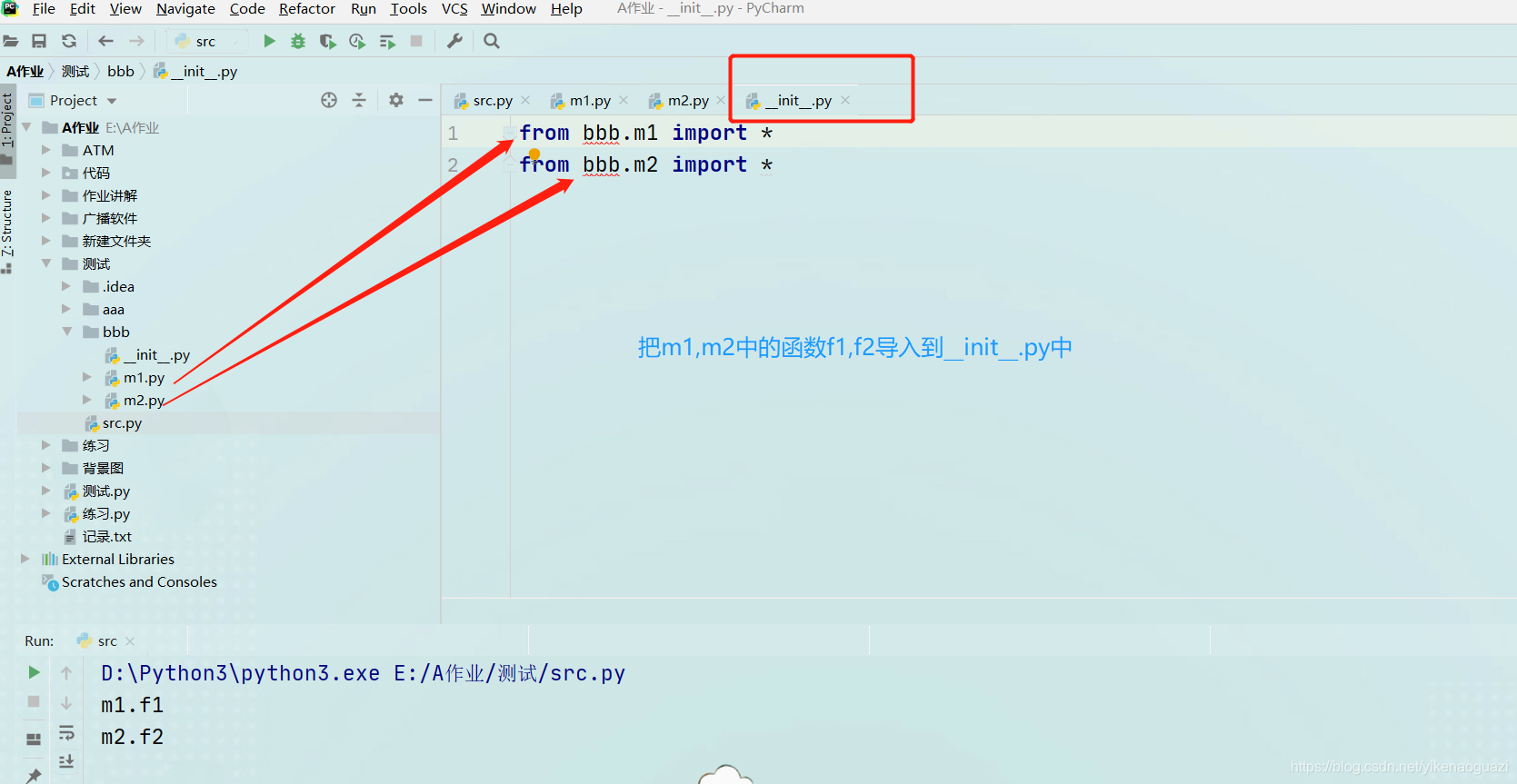Click 测试 in the breadcrumb path
This screenshot has width=1517, height=784.
[75, 71]
